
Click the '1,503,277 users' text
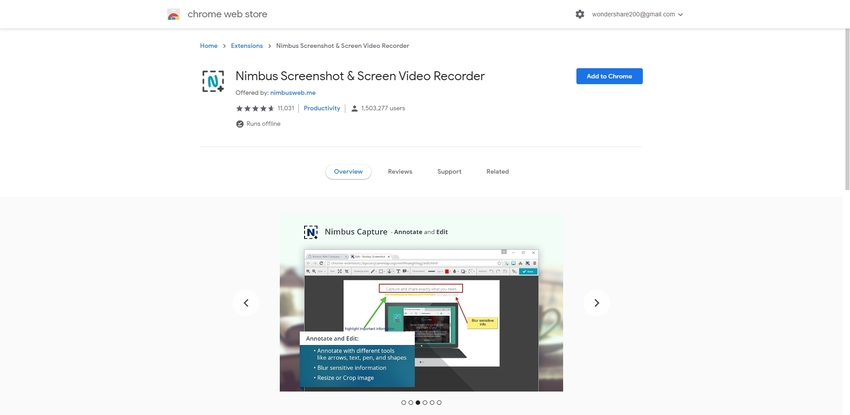pyautogui.click(x=383, y=108)
